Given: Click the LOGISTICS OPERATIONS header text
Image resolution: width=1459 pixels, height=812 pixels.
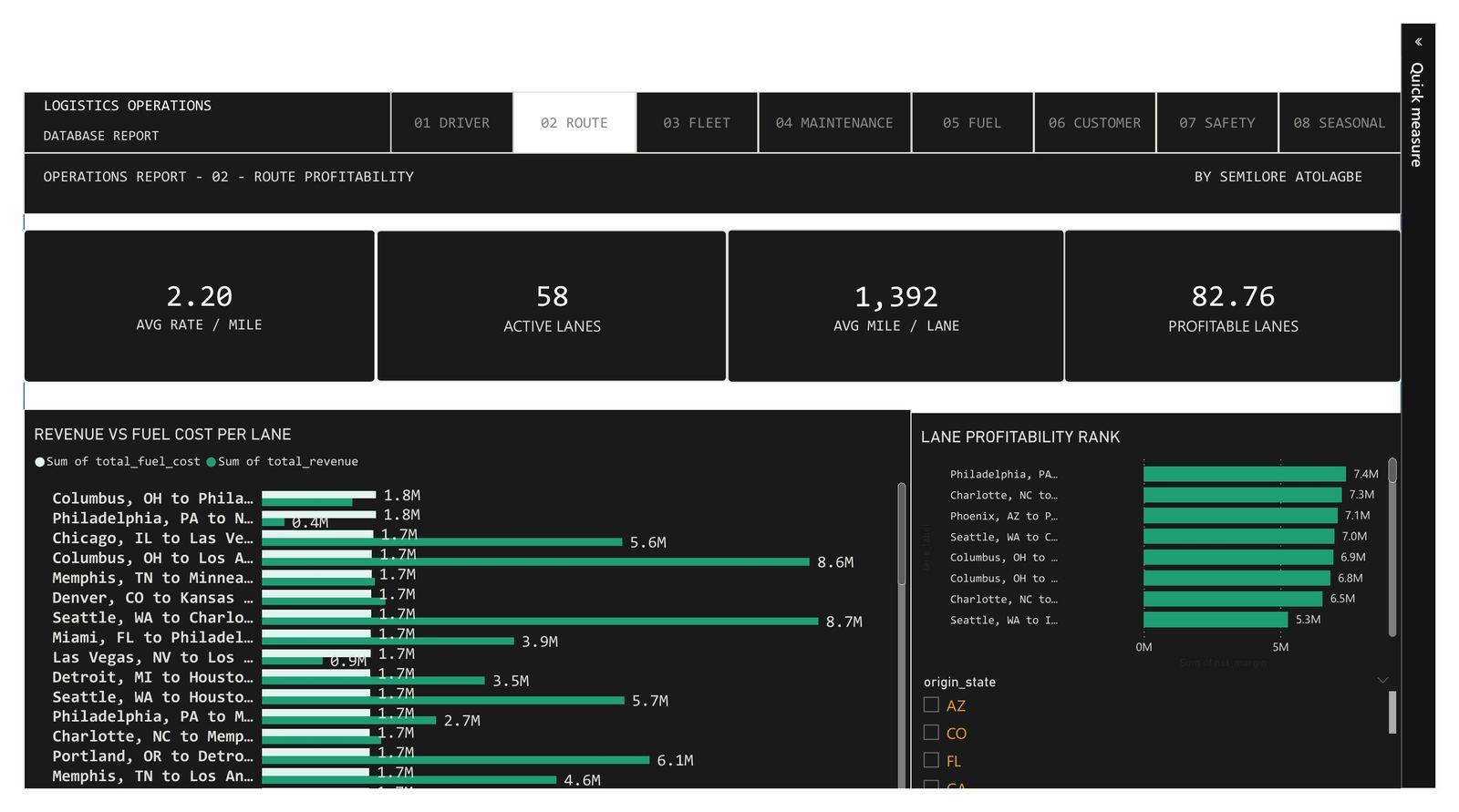Looking at the screenshot, I should coord(128,106).
